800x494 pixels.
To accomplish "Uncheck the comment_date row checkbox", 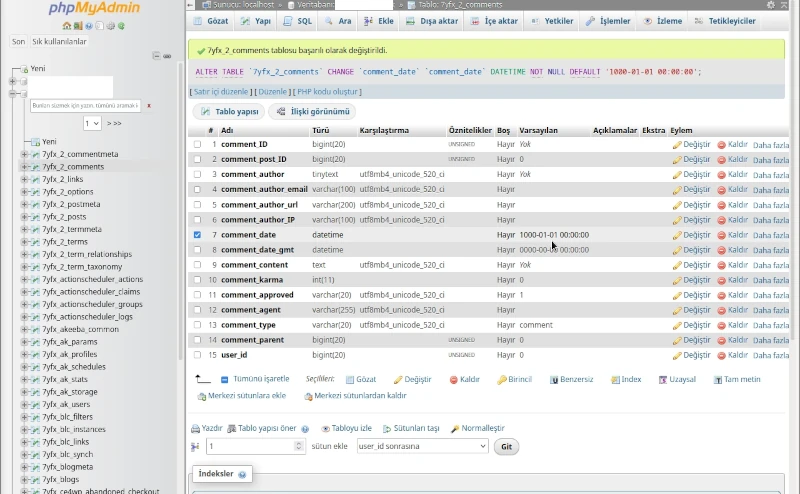I will coord(197,235).
